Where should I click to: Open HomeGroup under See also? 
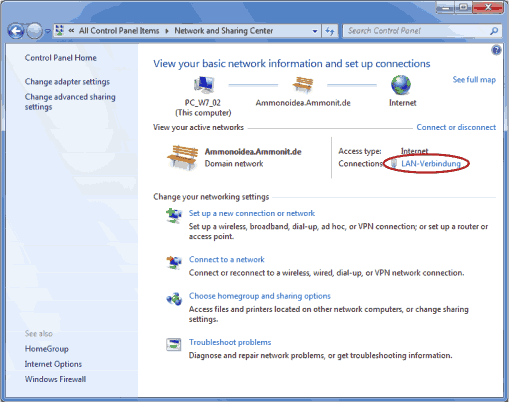click(47, 349)
